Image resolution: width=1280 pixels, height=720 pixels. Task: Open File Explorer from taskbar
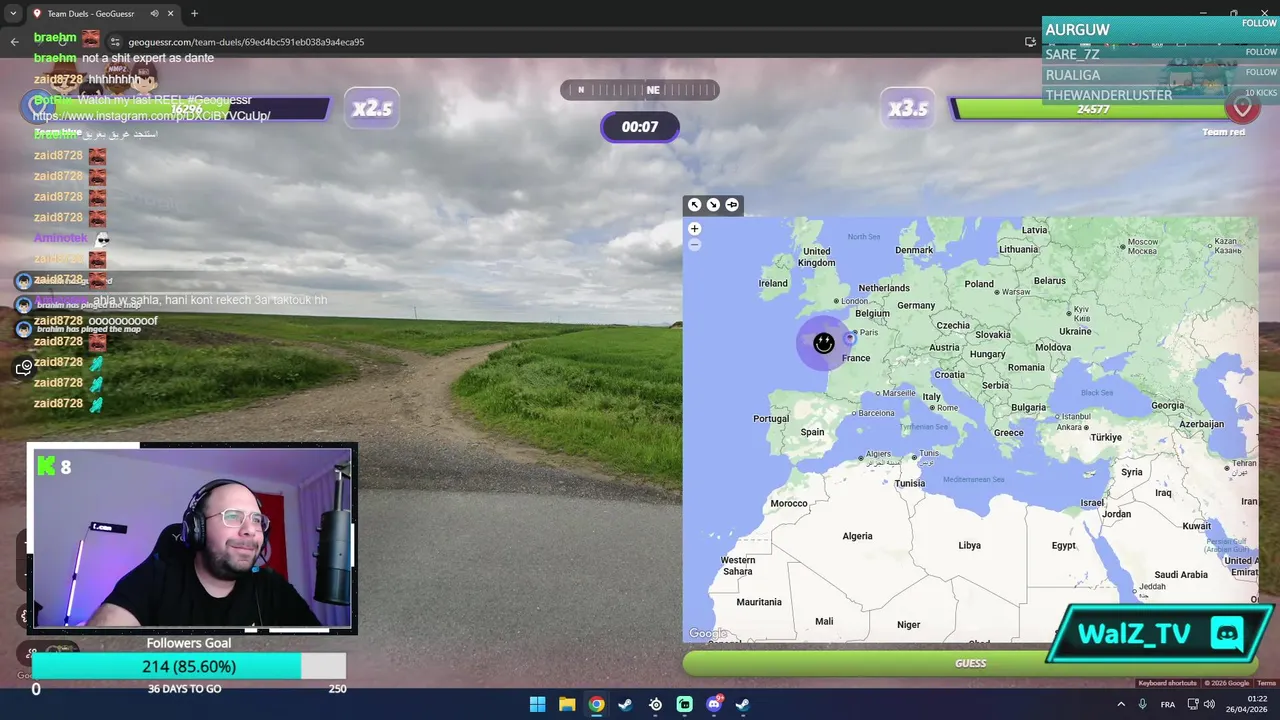567,704
